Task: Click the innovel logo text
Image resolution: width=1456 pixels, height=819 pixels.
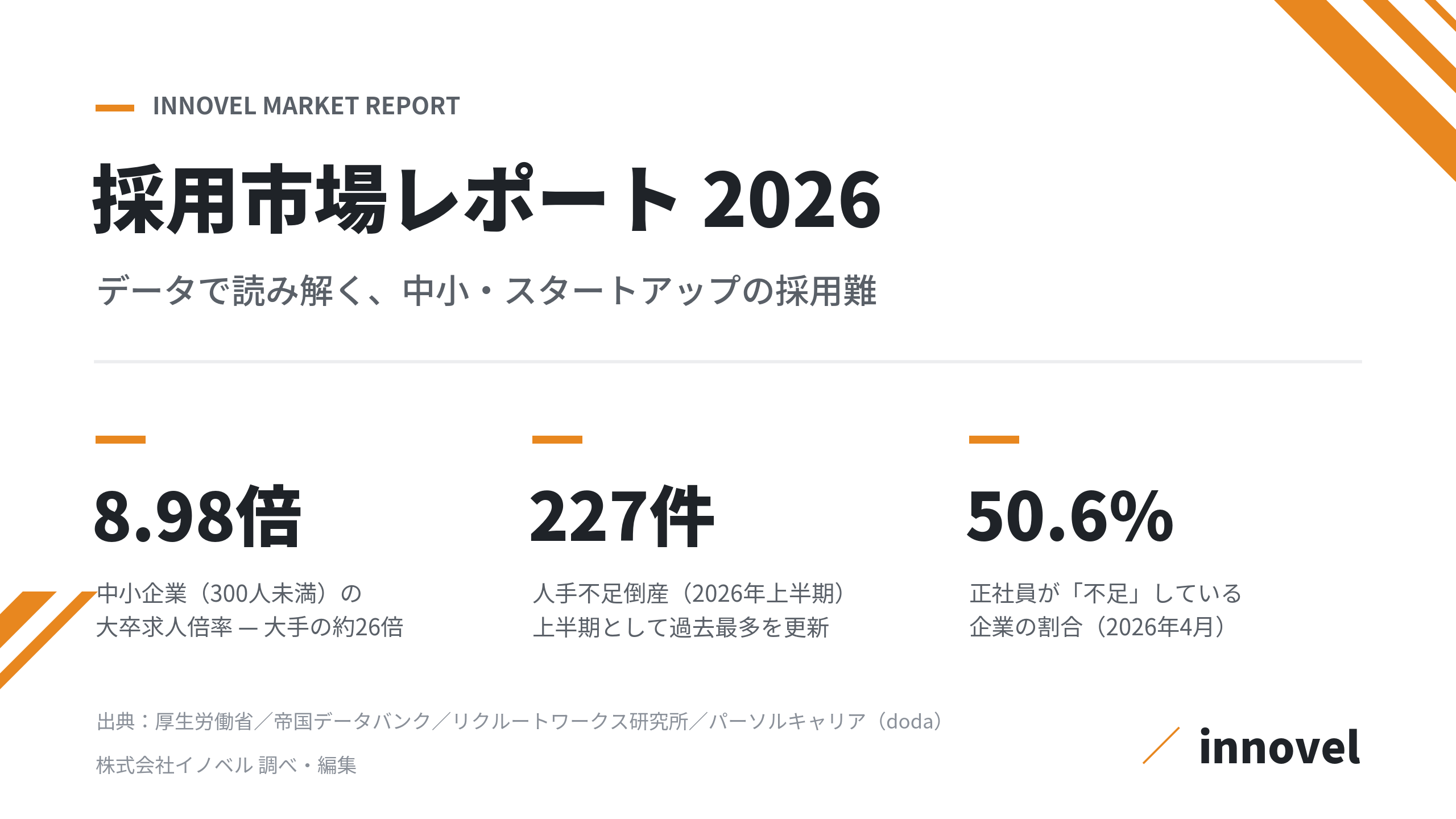Action: pos(1279,746)
